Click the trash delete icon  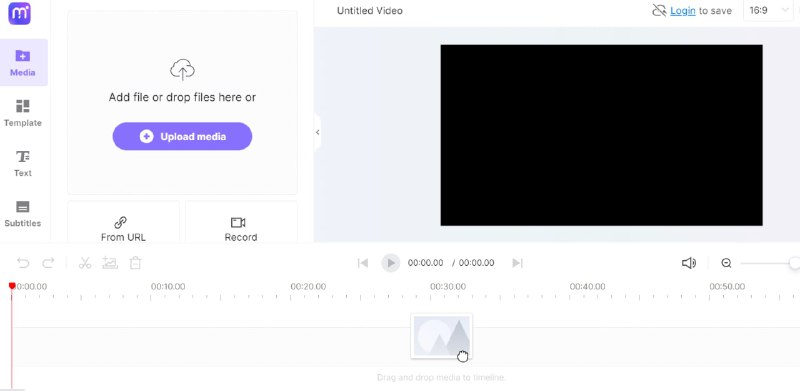(x=135, y=263)
